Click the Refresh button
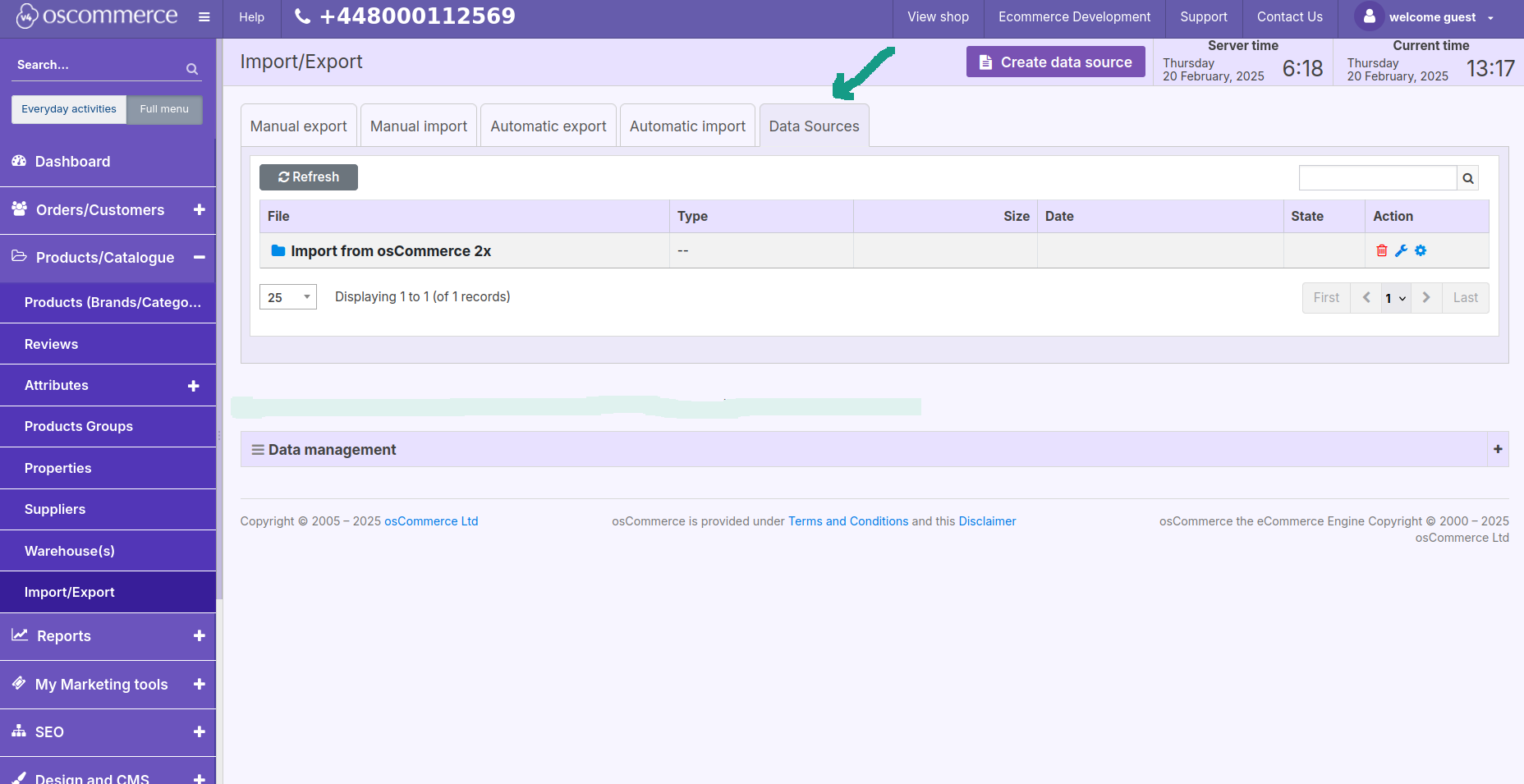The height and width of the screenshot is (784, 1524). [309, 177]
